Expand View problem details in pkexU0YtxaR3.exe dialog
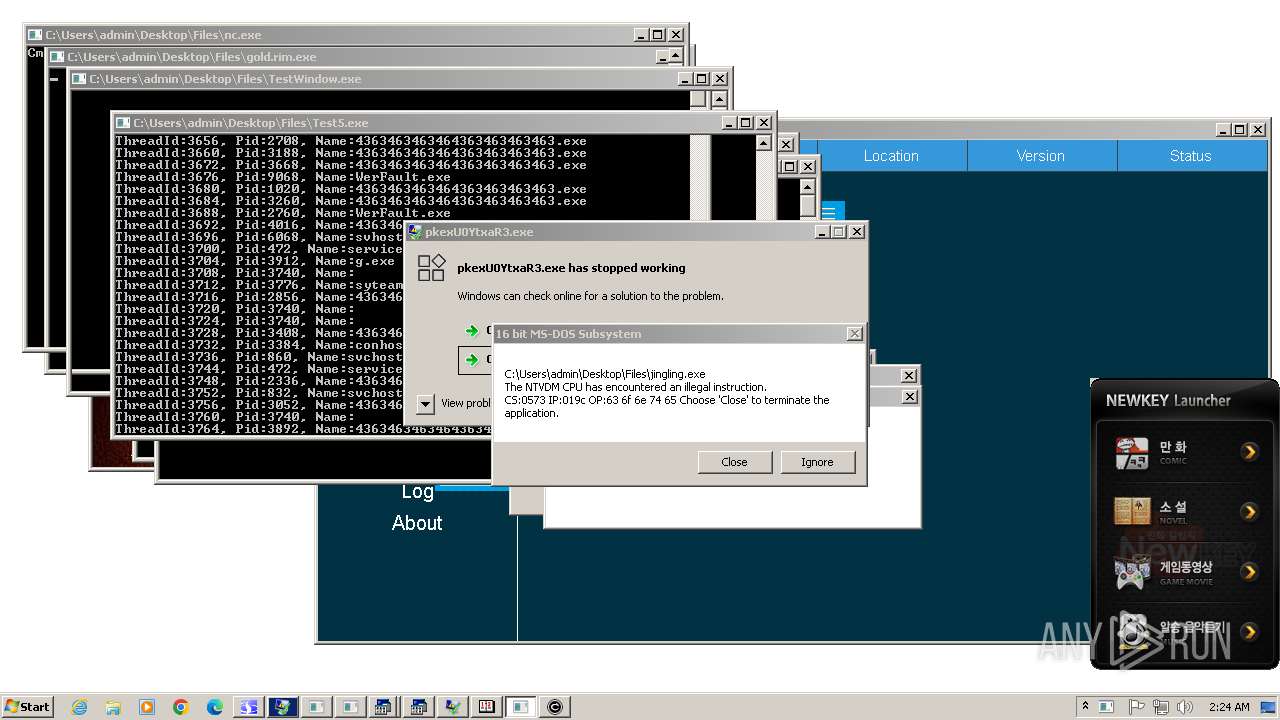This screenshot has width=1280, height=720. [x=425, y=403]
